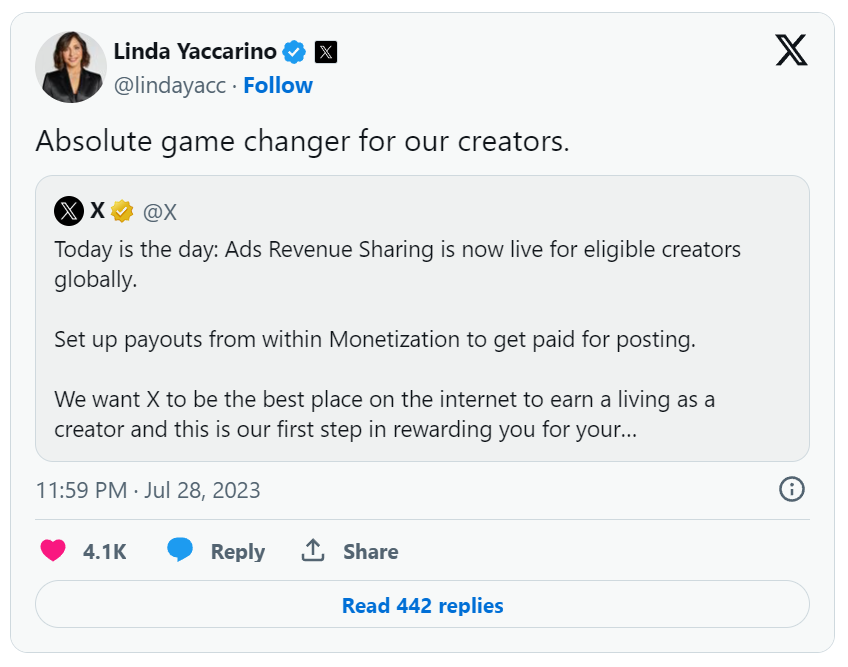Click the gold verified badge of X
The width and height of the screenshot is (848, 667).
click(x=122, y=211)
